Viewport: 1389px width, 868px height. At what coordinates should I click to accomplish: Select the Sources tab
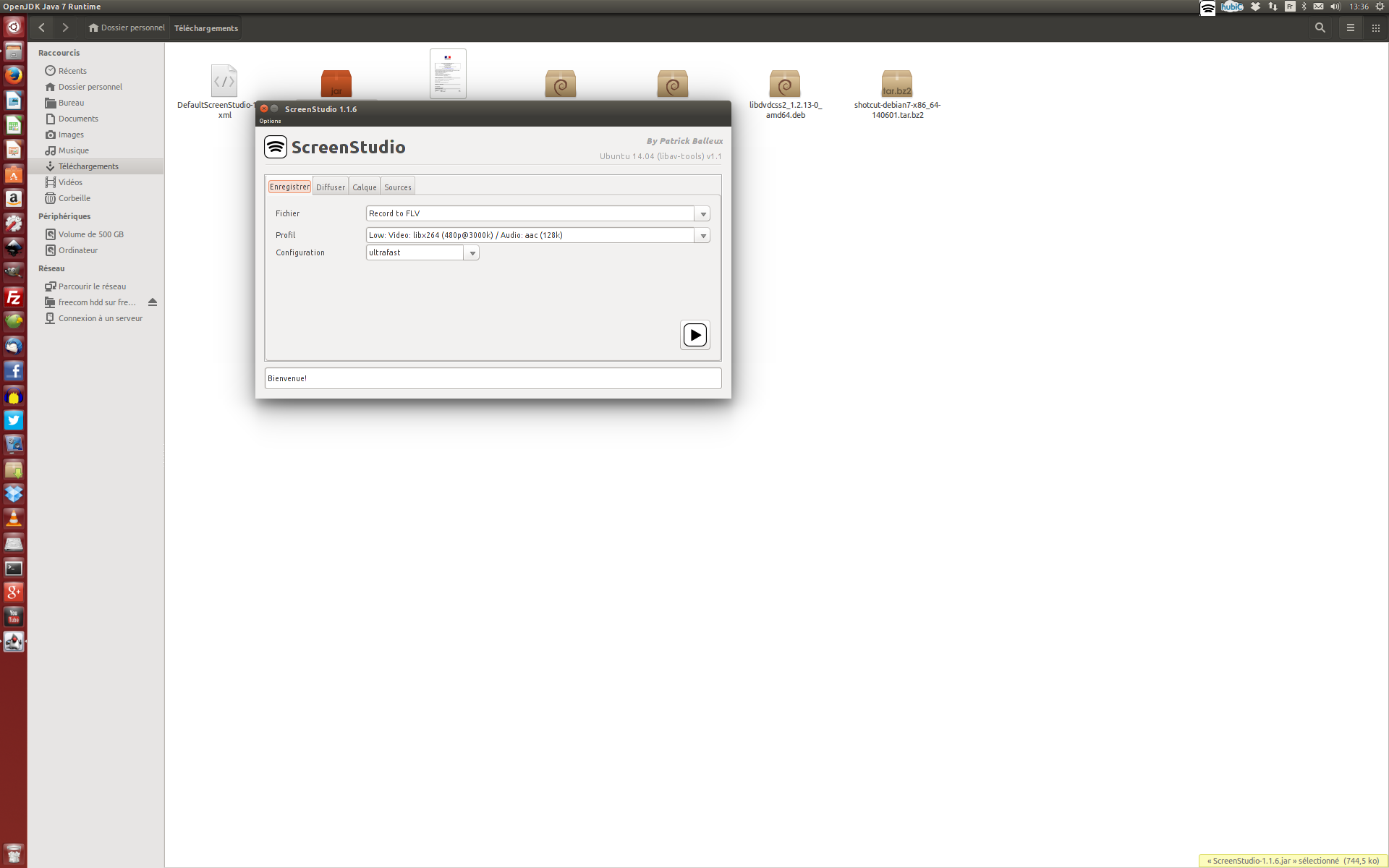click(x=398, y=187)
